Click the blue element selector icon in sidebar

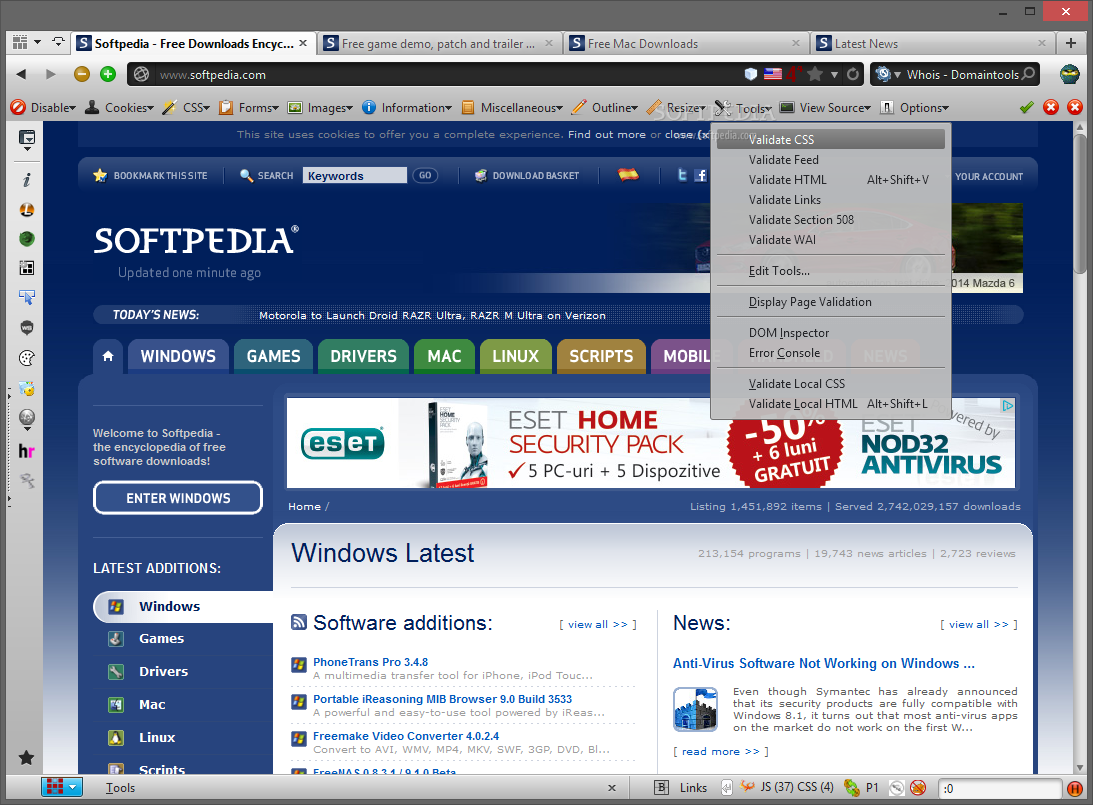(x=26, y=297)
